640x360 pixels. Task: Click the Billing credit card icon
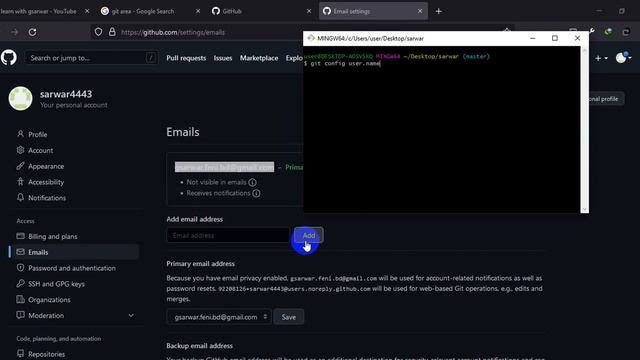[20, 236]
